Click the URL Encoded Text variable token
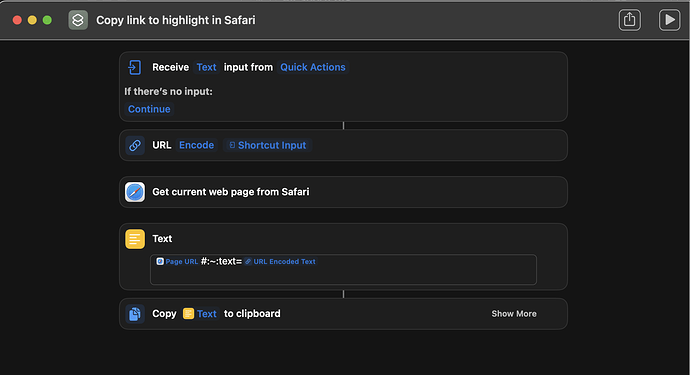Image resolution: width=690 pixels, height=375 pixels. coord(280,261)
